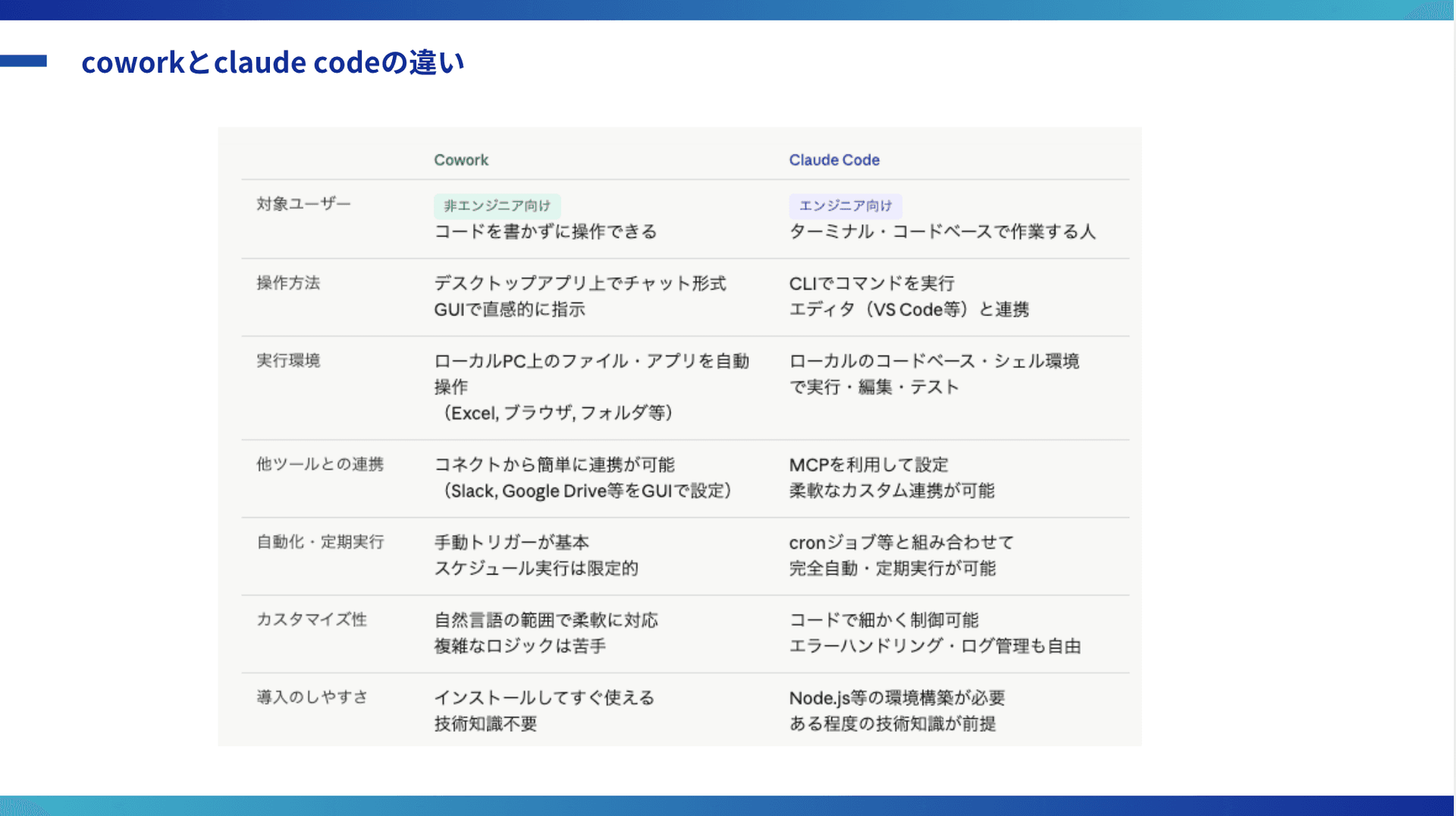Select text 'CLIでコマンドを実行'
This screenshot has height=816, width=1456.
[x=871, y=283]
